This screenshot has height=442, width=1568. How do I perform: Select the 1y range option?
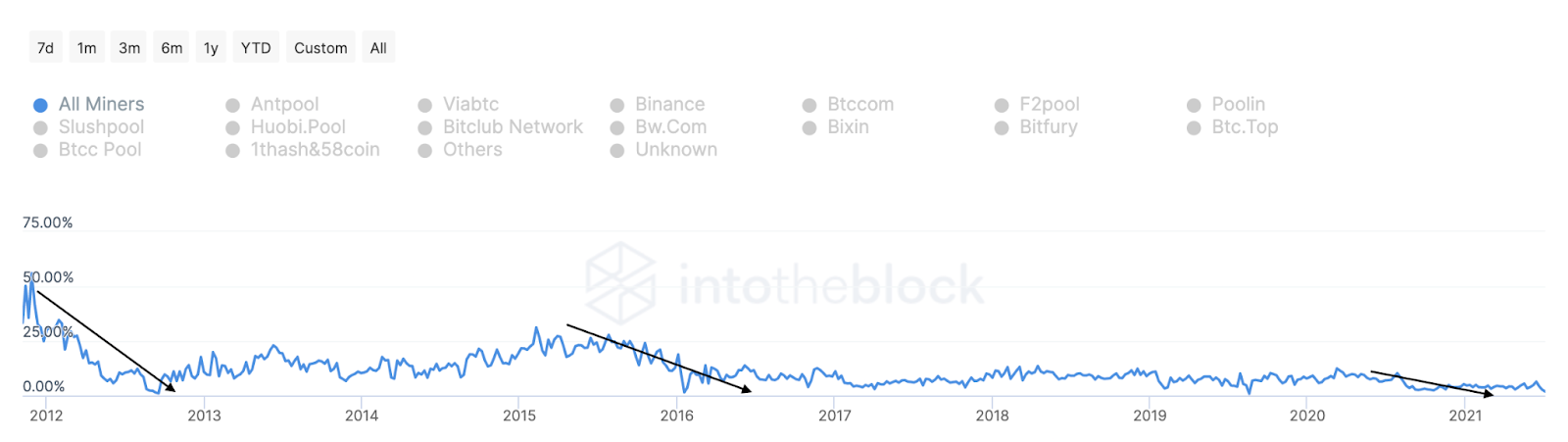(211, 47)
